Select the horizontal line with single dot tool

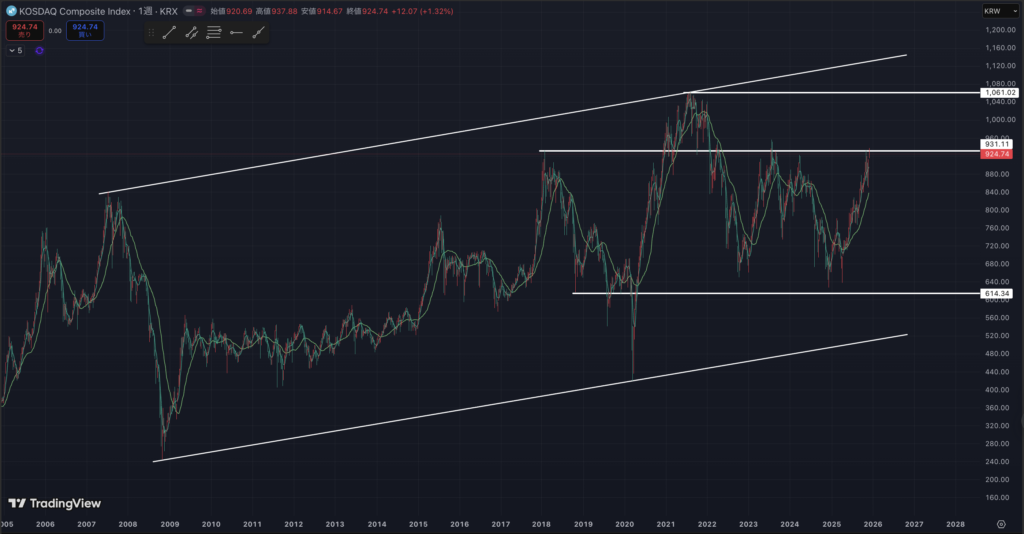pyautogui.click(x=236, y=32)
